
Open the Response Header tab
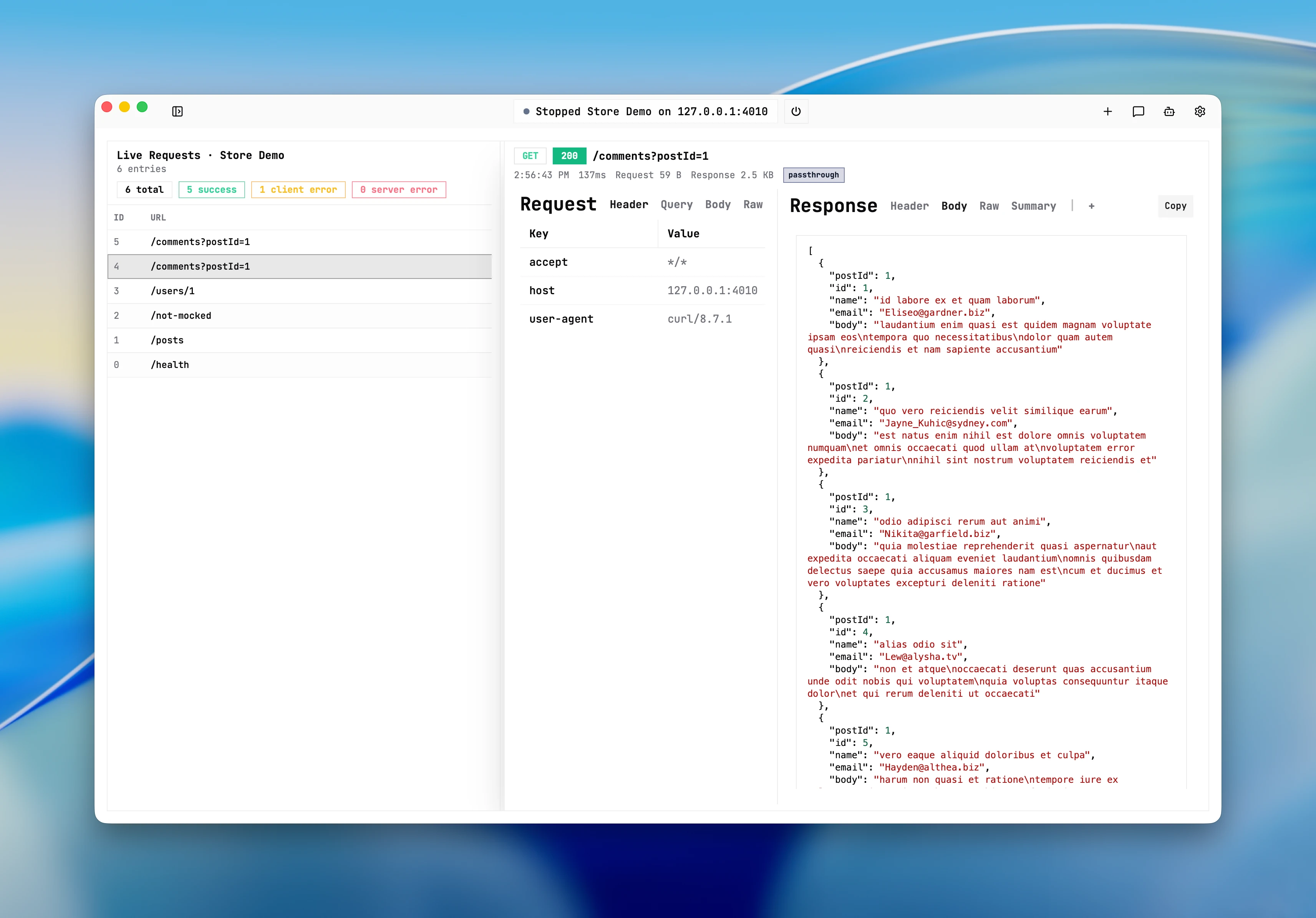[909, 206]
